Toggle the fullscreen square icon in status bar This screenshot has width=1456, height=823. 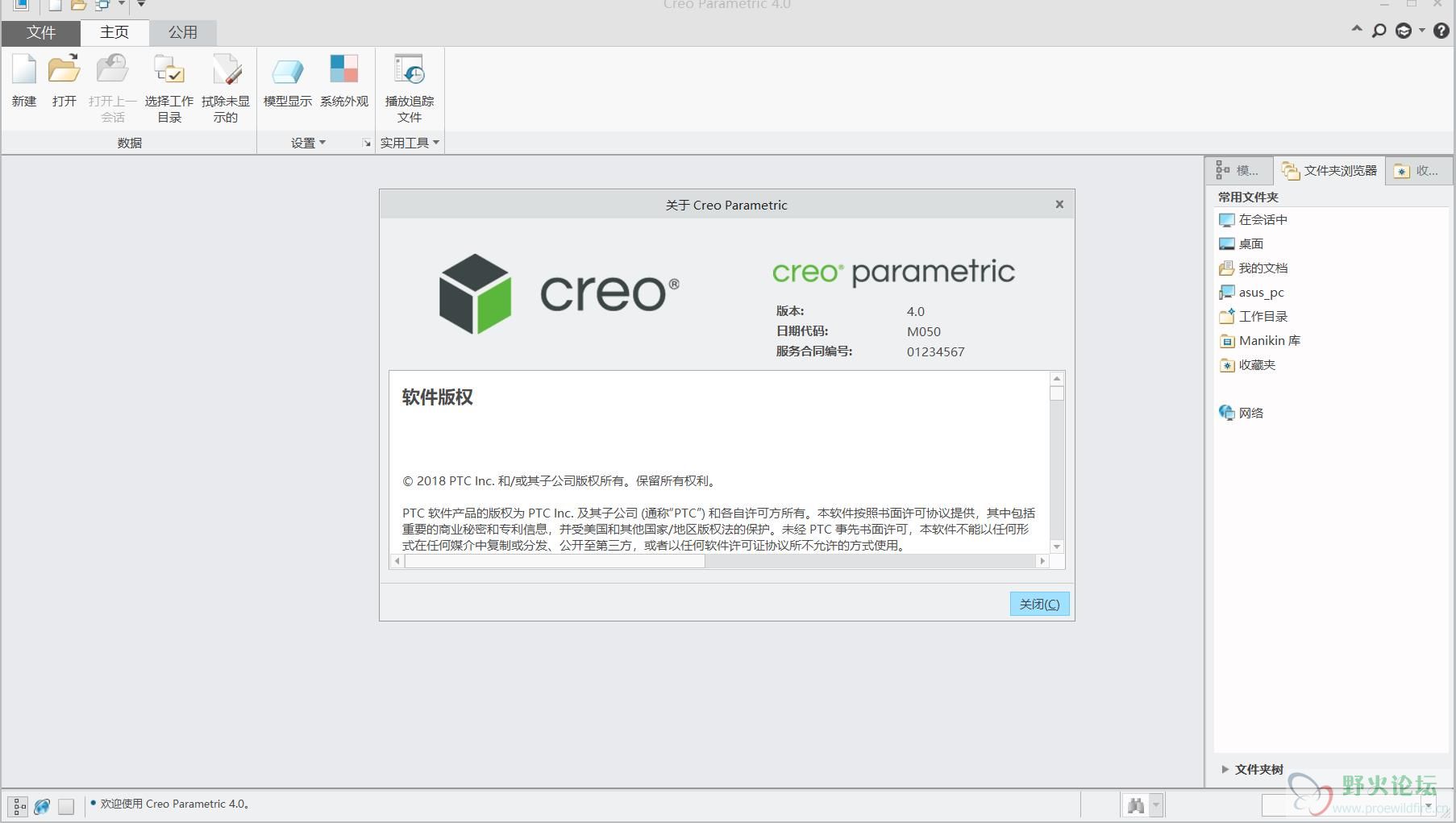66,806
